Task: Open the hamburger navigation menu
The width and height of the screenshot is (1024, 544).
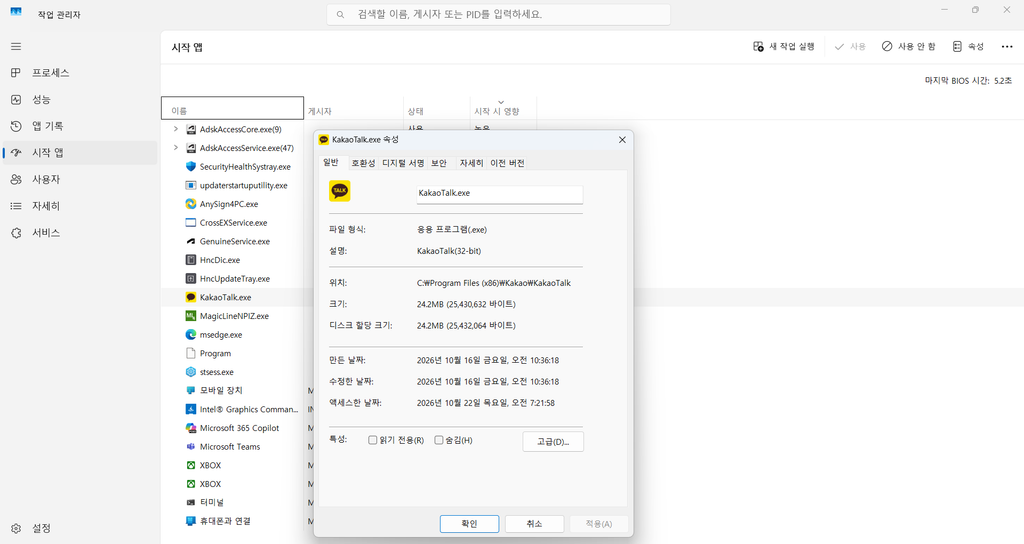Action: click(x=16, y=46)
